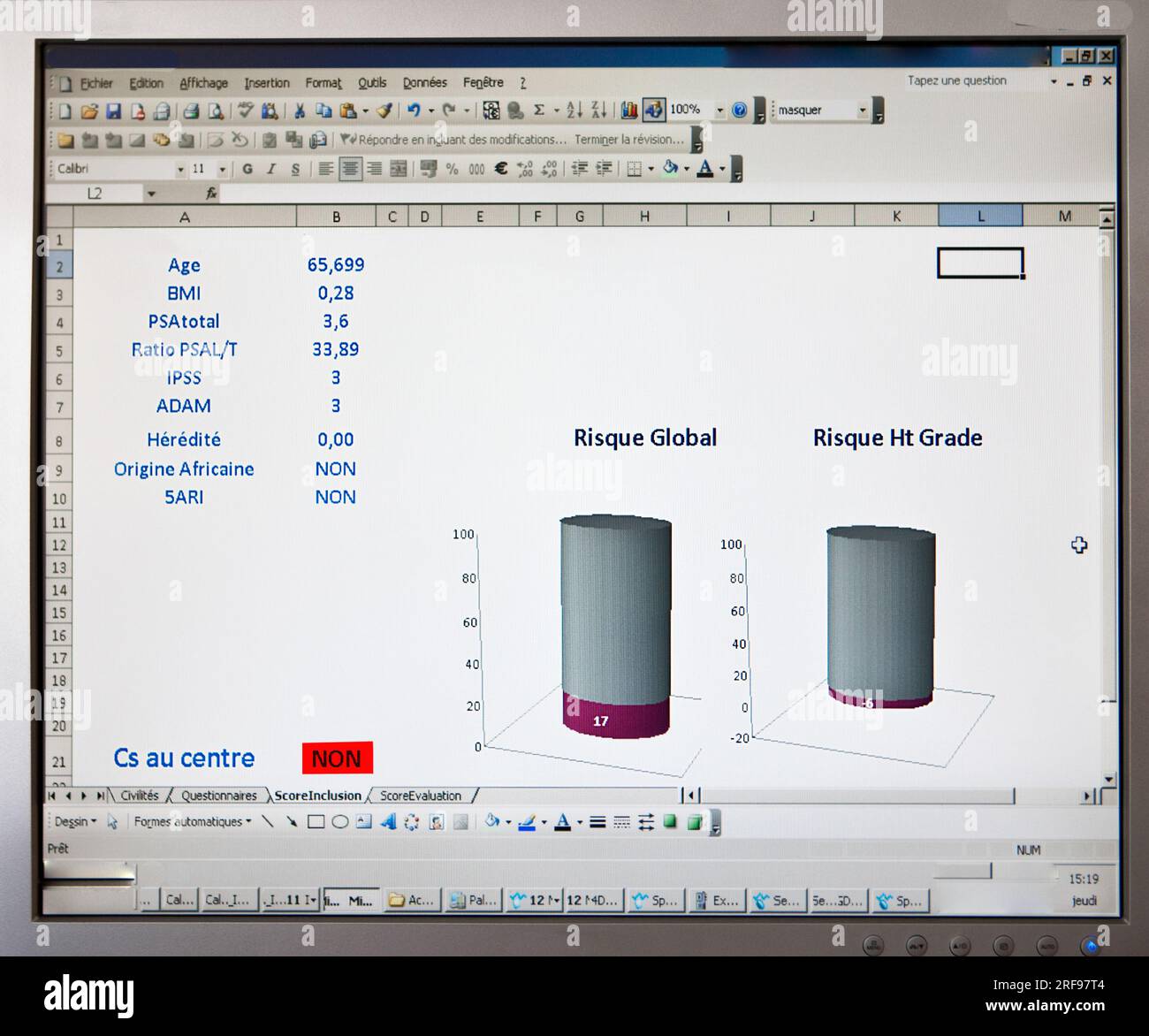Click the New workbook icon
1149x1036 pixels.
pos(65,110)
